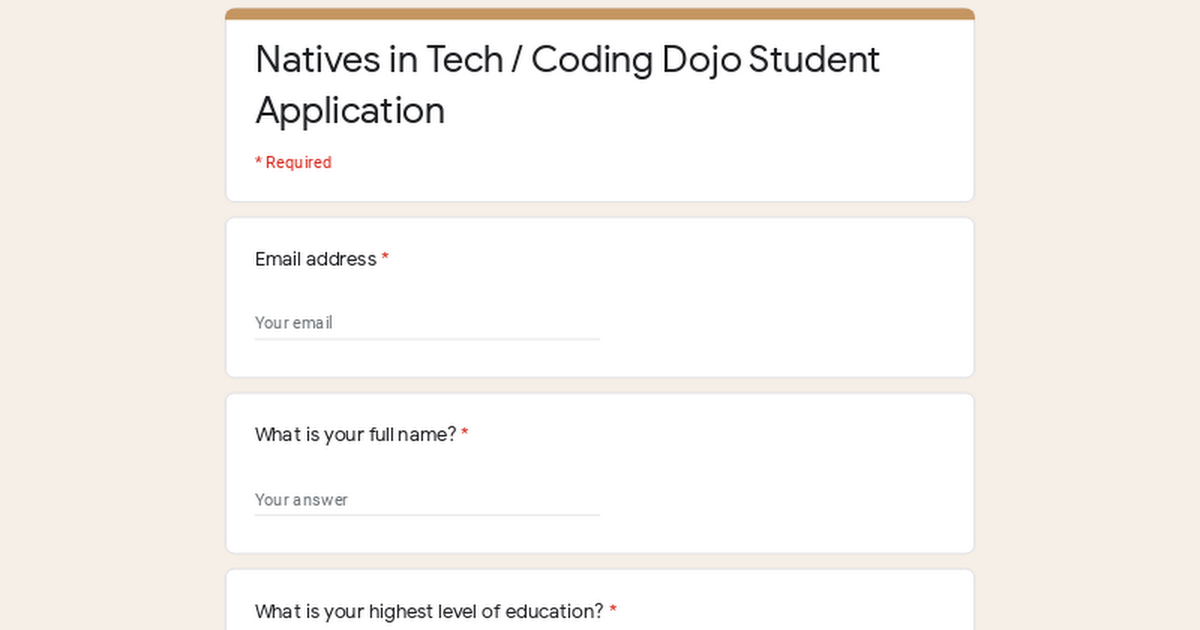Click the word 'Application' in the form title
The width and height of the screenshot is (1200, 630).
350,110
